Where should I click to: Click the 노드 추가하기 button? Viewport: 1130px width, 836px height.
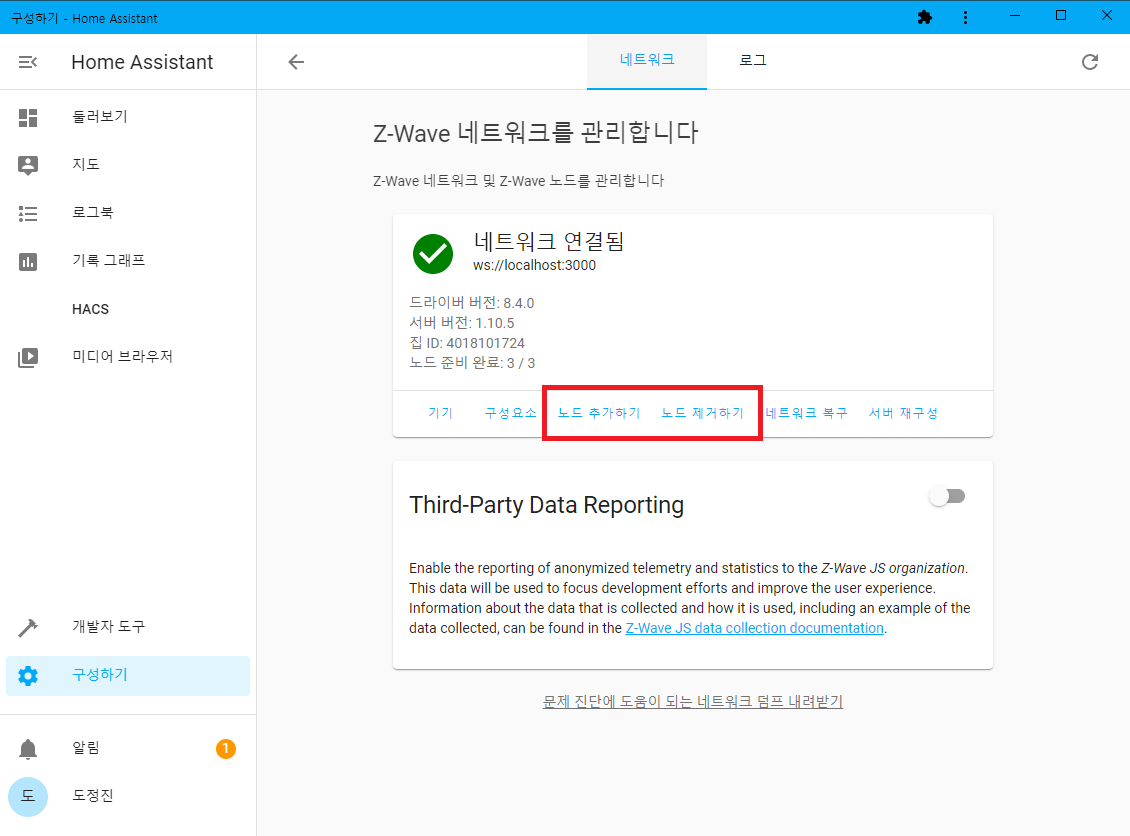point(599,413)
